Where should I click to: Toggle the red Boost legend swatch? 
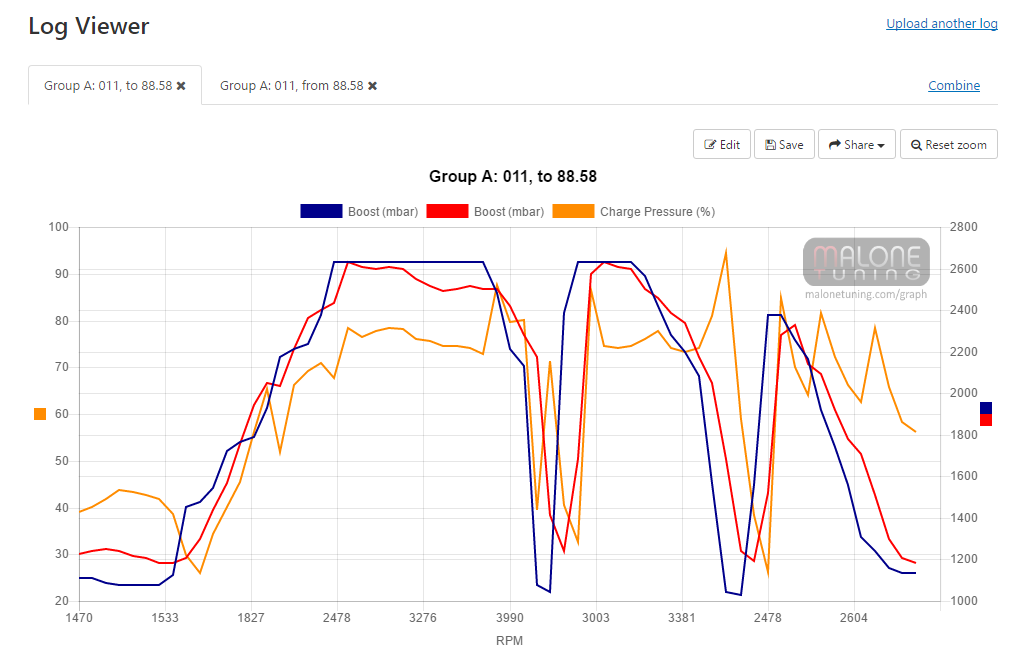447,211
